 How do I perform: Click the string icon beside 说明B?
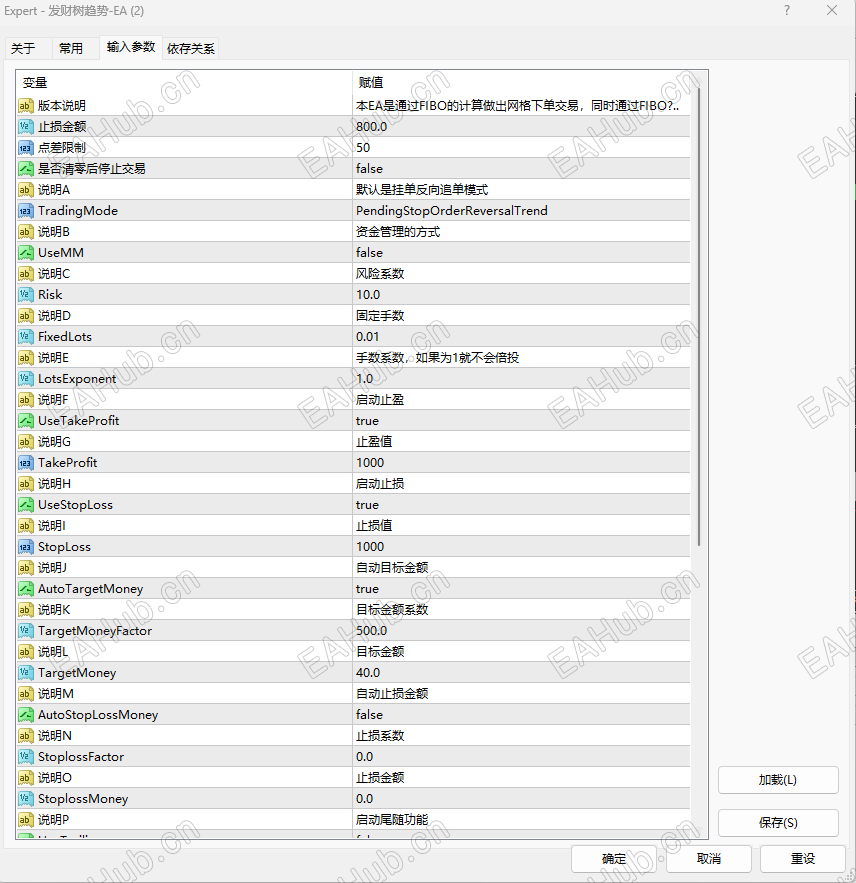(x=25, y=231)
